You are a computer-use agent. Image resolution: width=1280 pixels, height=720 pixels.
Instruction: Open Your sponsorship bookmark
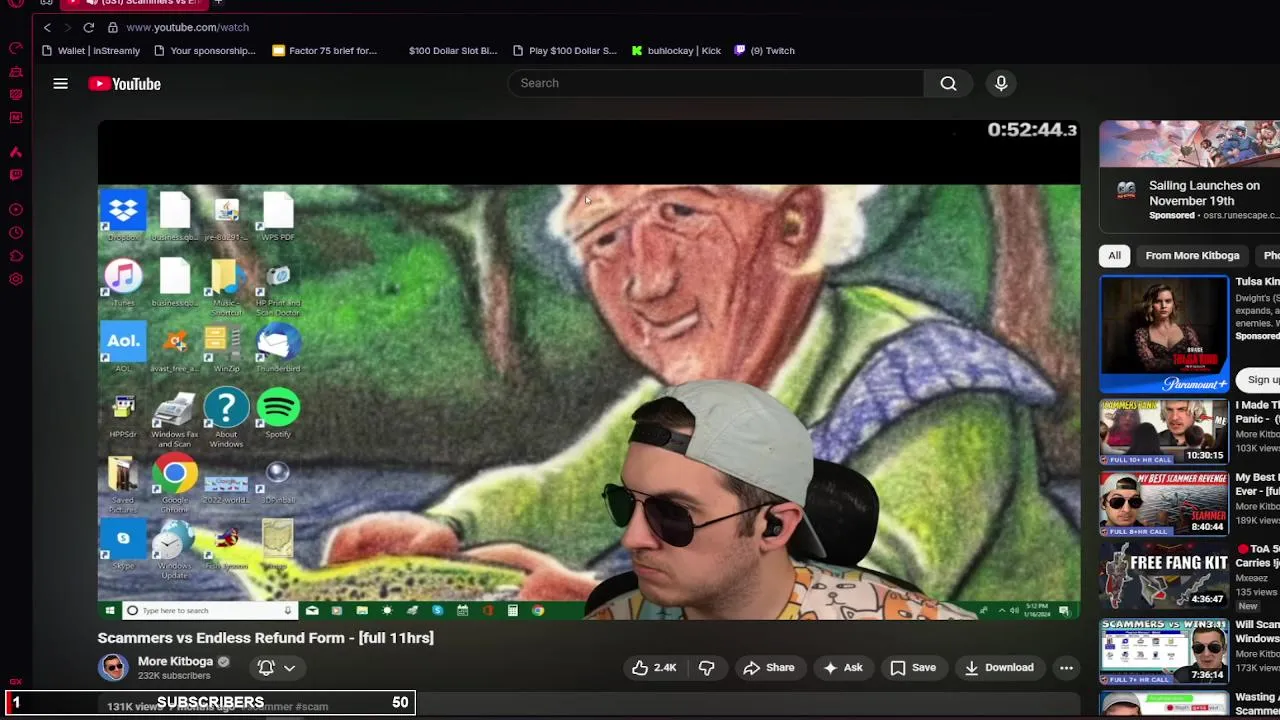(205, 50)
